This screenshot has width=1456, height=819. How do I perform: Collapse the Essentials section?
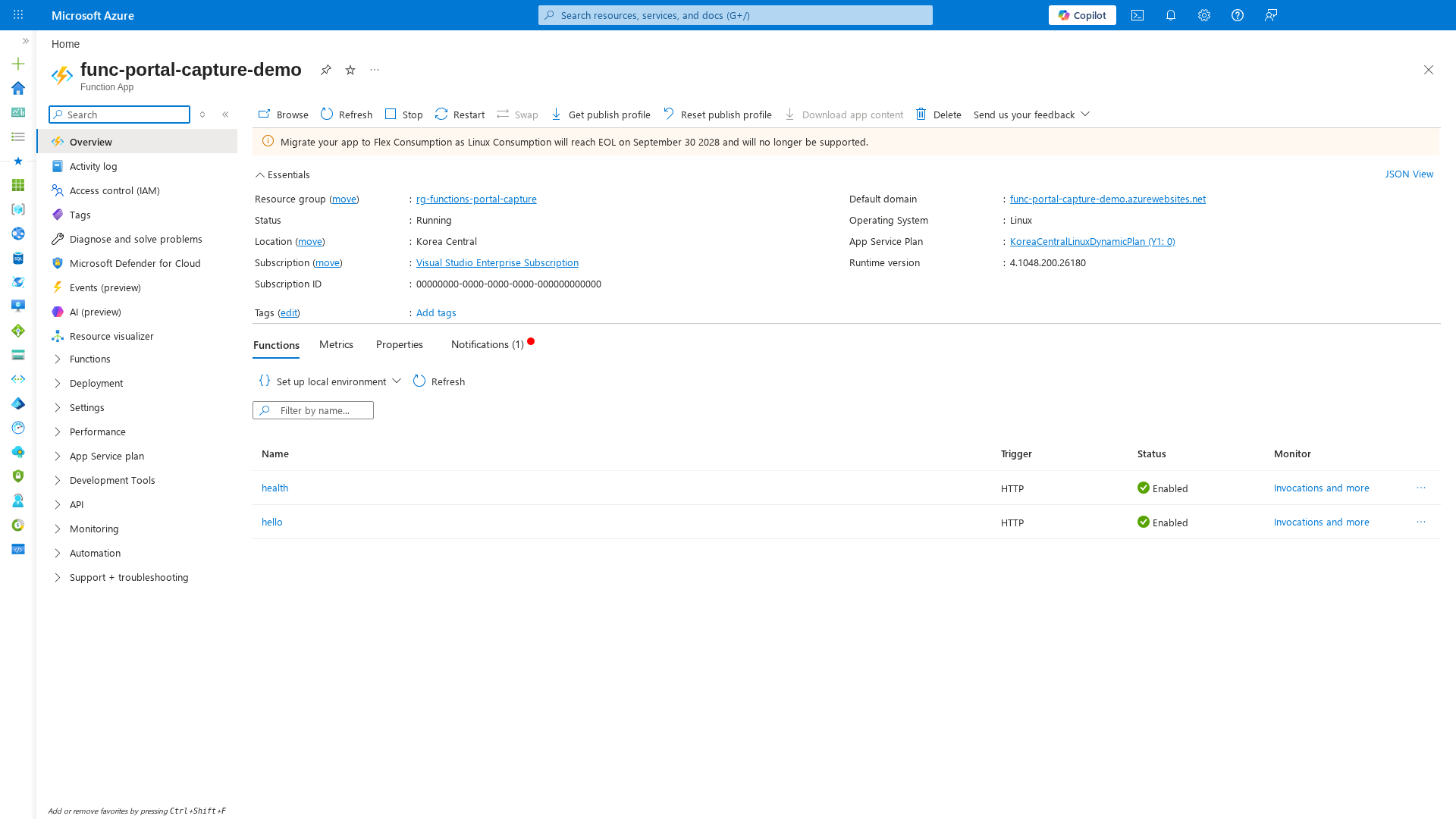pyautogui.click(x=283, y=174)
